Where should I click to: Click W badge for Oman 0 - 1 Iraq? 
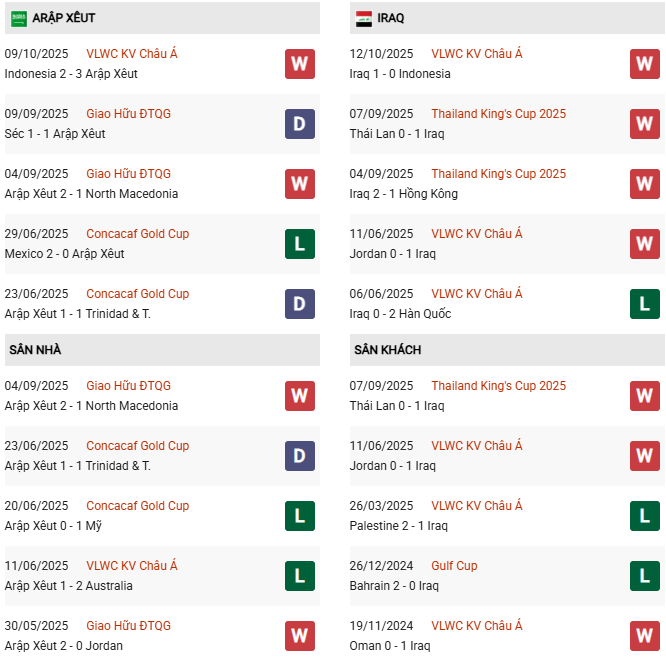click(645, 636)
